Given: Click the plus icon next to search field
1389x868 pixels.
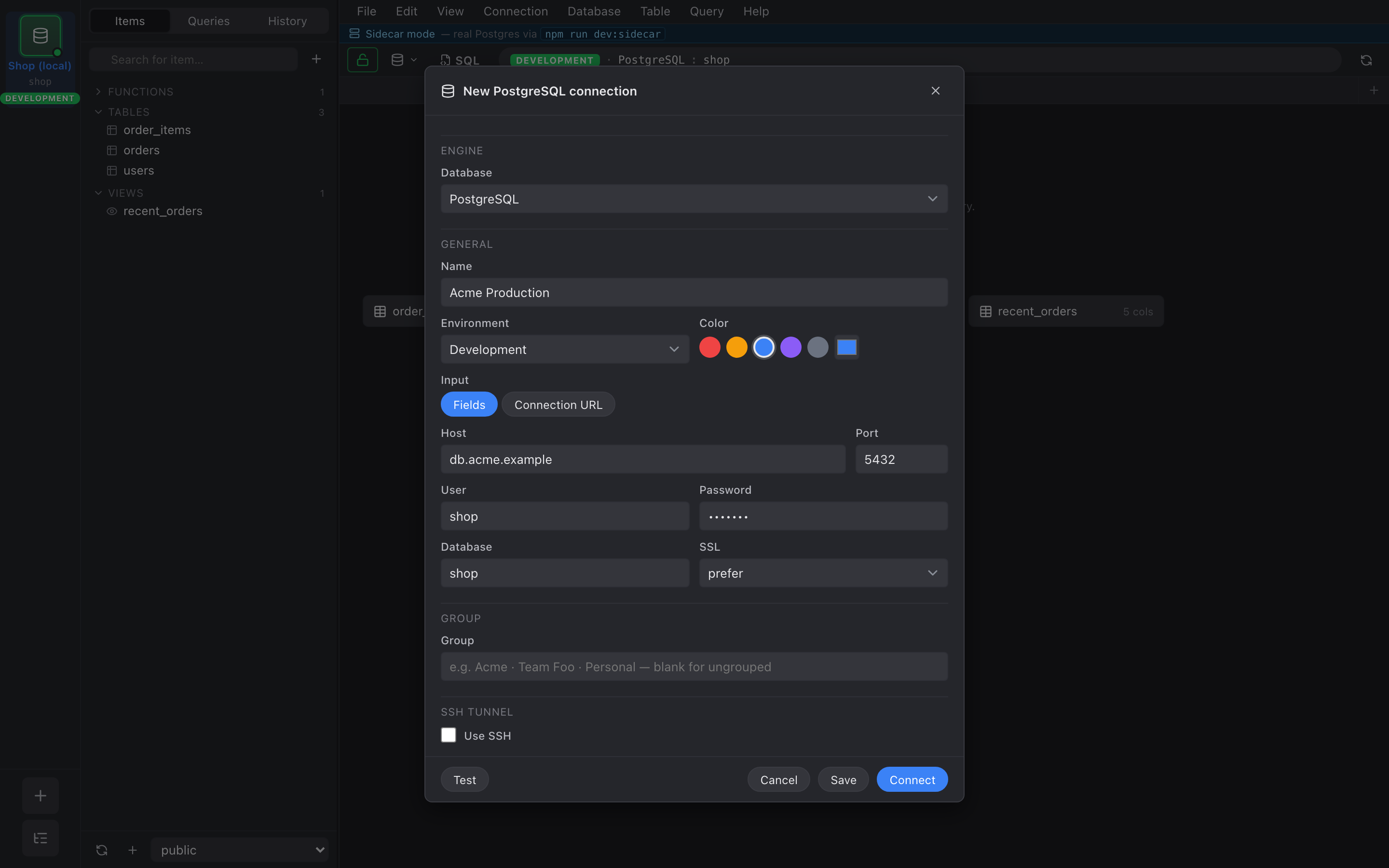Looking at the screenshot, I should click(316, 59).
